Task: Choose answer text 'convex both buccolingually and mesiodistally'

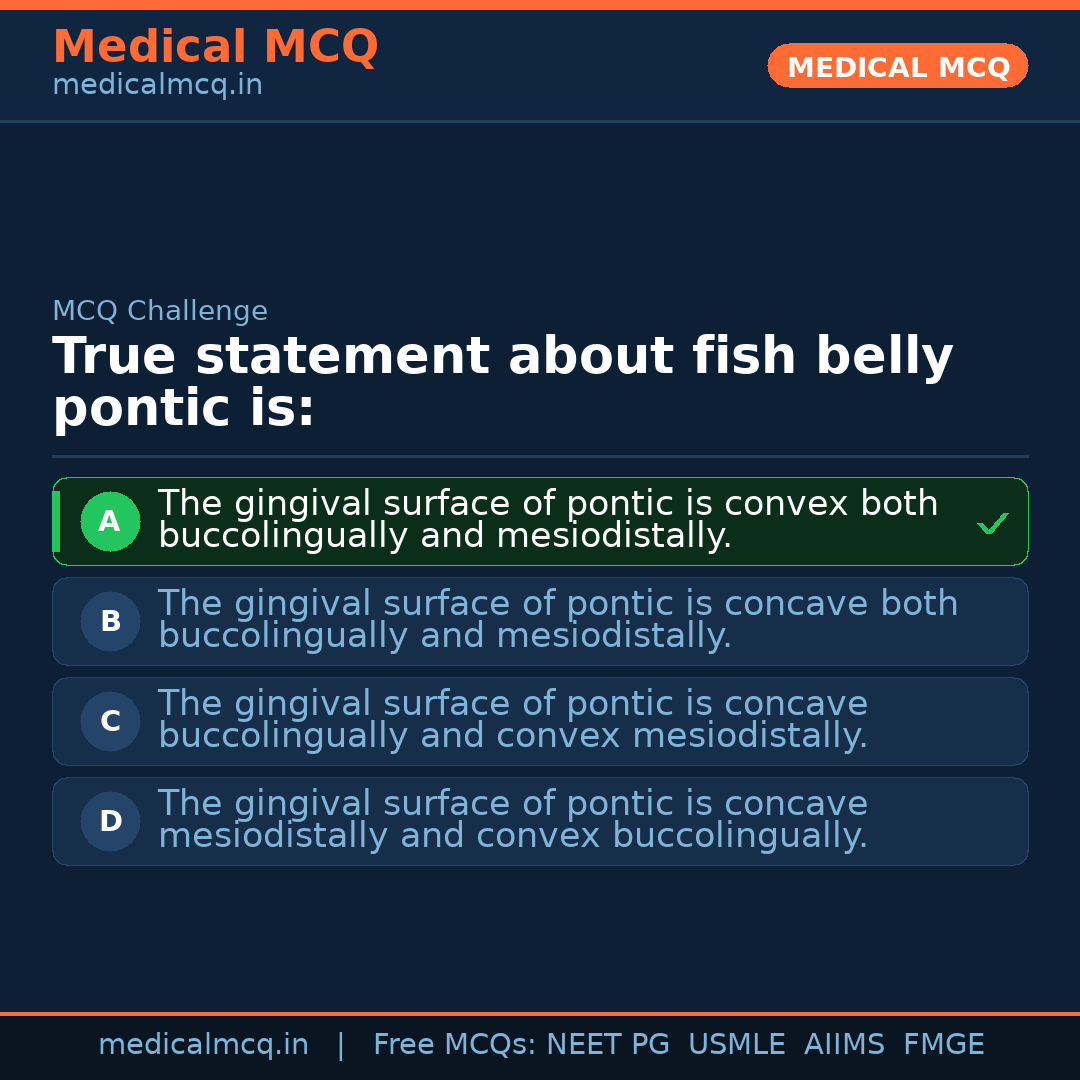Action: point(548,520)
